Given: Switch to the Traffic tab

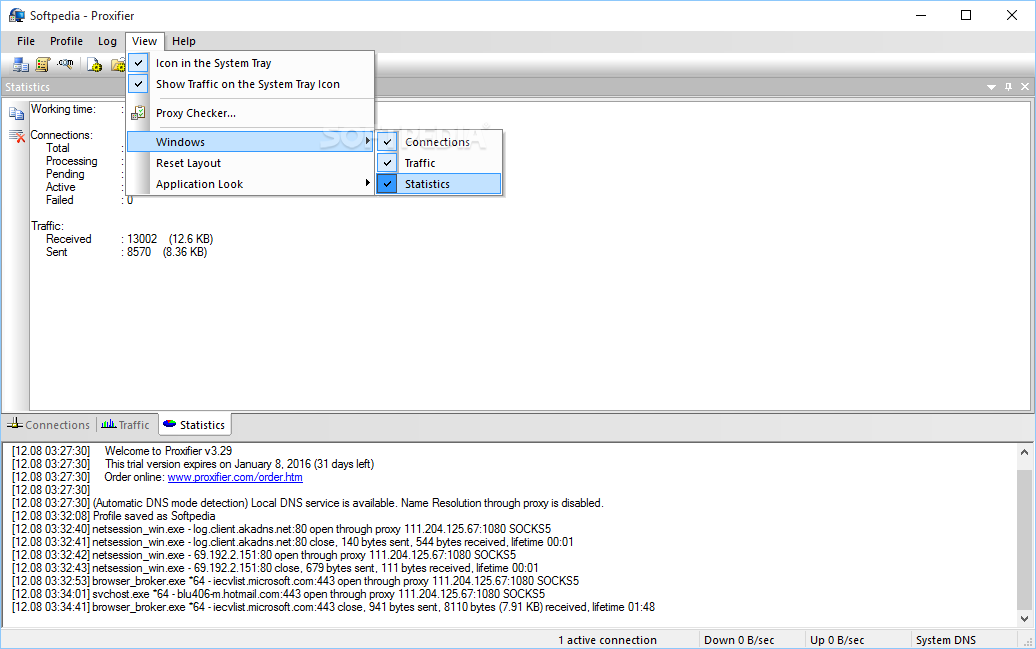Looking at the screenshot, I should [x=126, y=425].
